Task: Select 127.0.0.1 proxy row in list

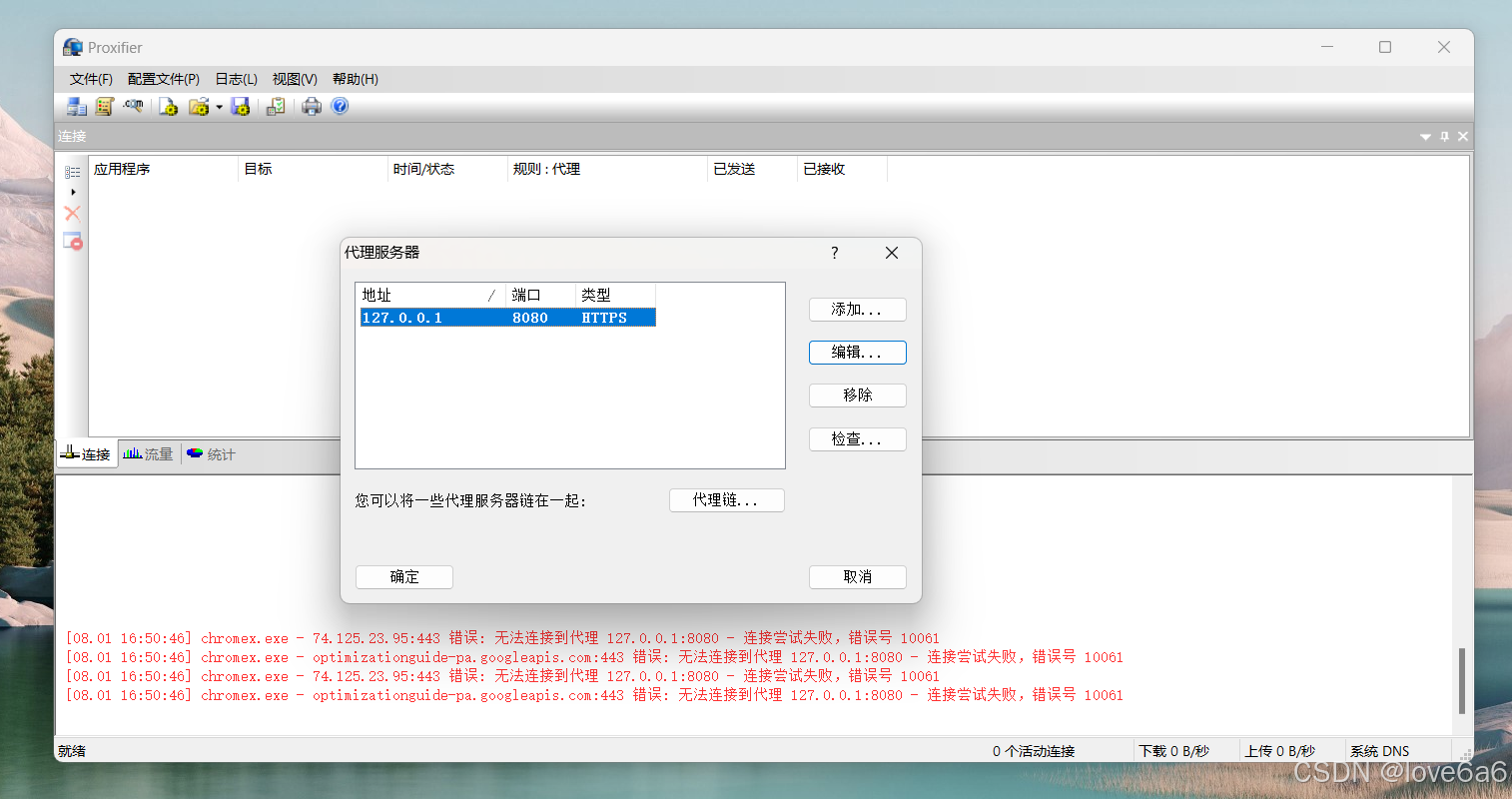Action: coord(507,318)
